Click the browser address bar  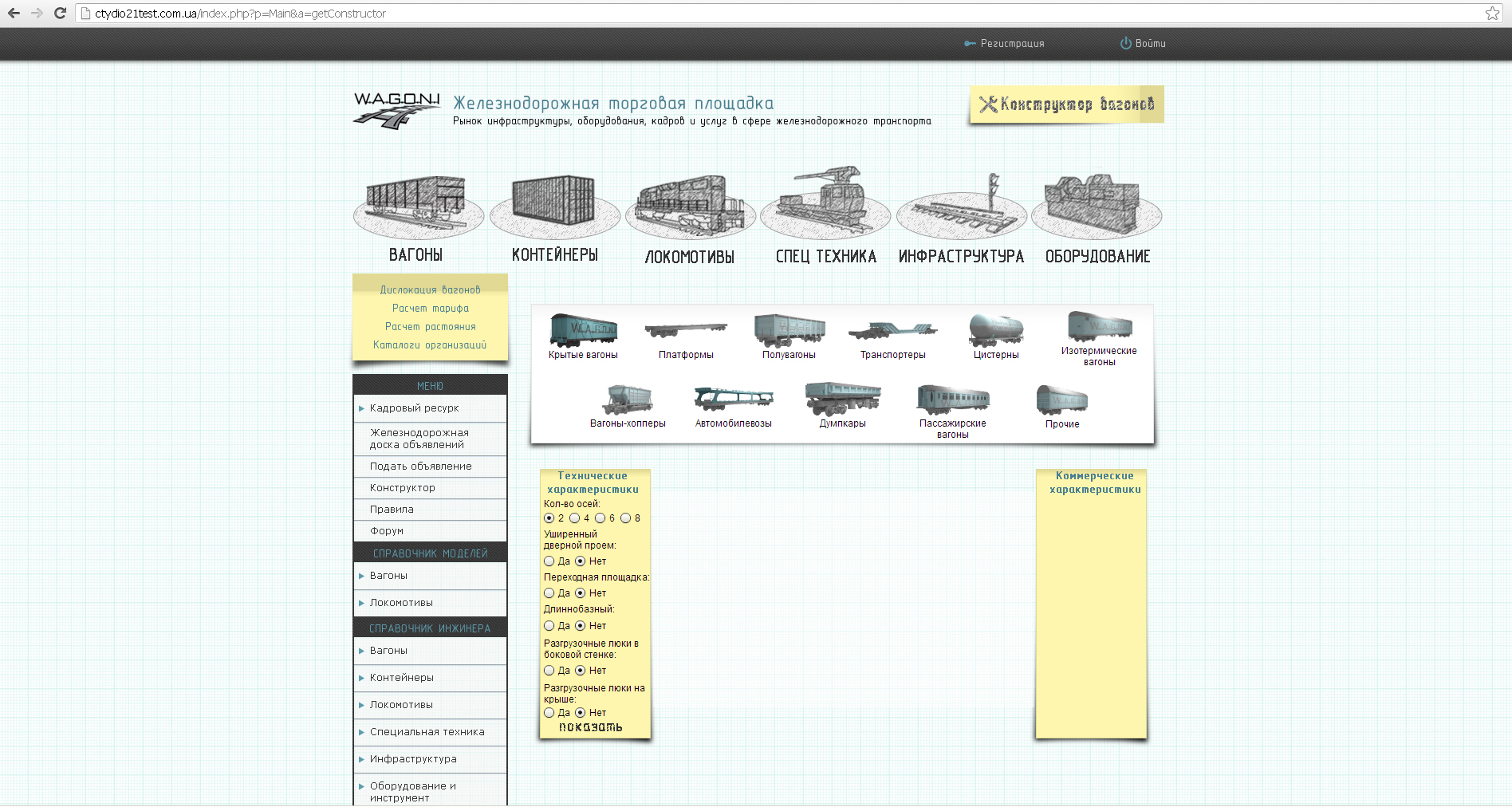(782, 13)
